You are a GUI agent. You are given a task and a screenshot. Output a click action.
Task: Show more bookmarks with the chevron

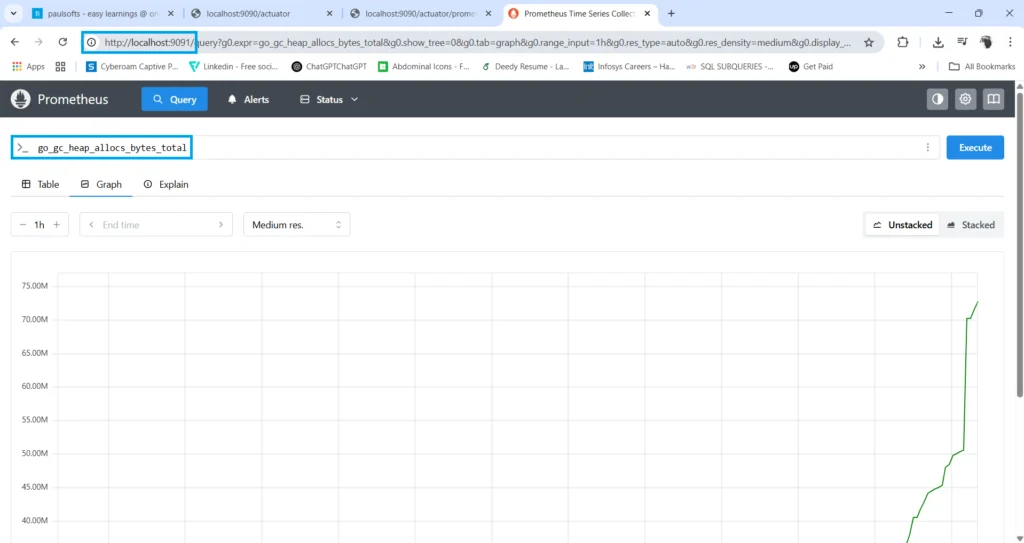pos(922,67)
